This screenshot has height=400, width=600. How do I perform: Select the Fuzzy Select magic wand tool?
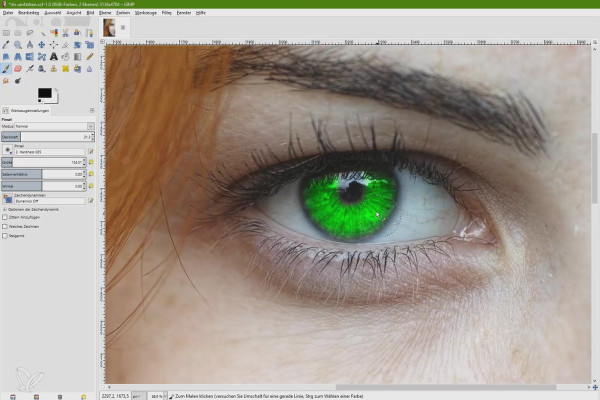[42, 33]
